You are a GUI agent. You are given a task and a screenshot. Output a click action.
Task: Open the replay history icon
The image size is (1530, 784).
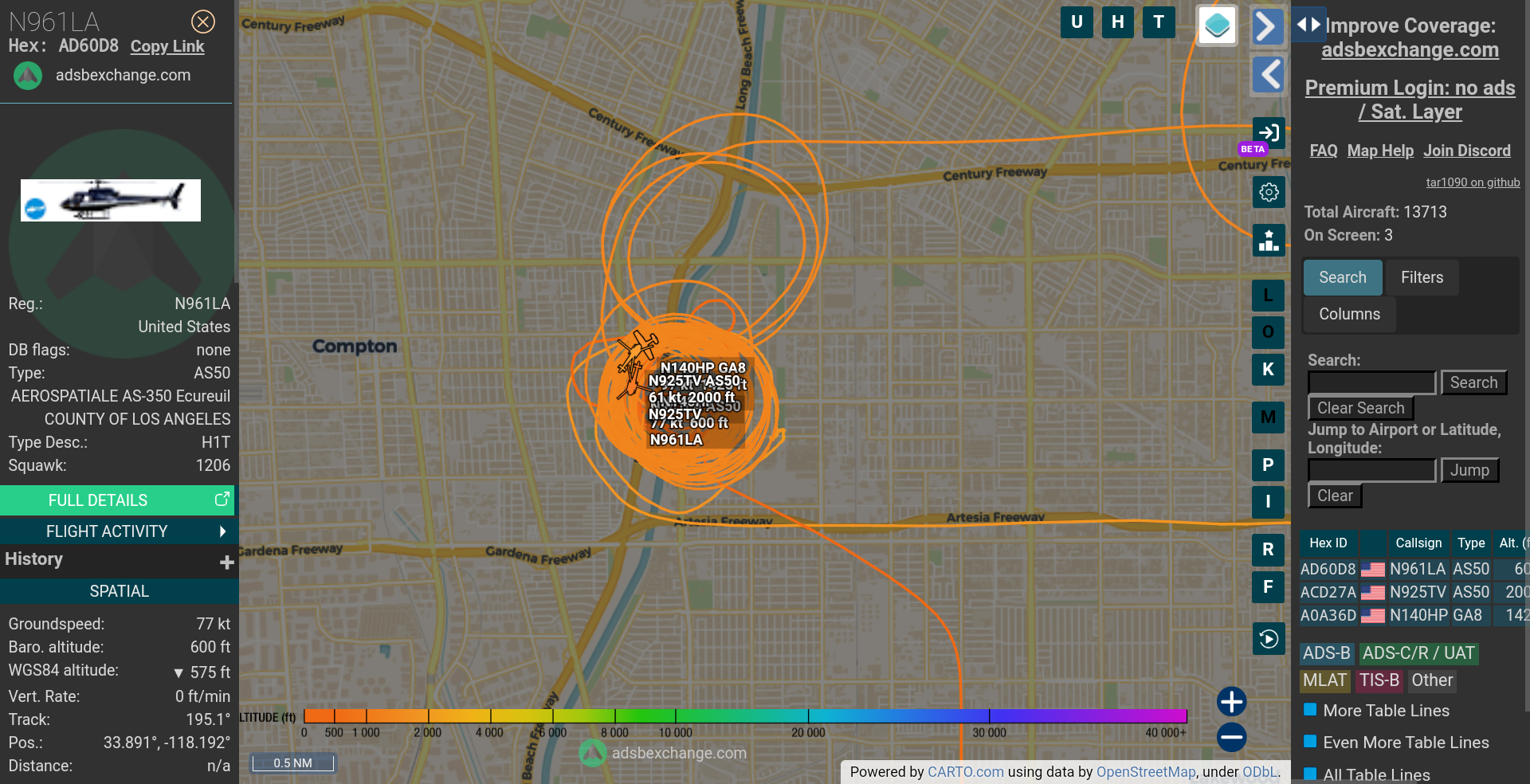(1269, 638)
